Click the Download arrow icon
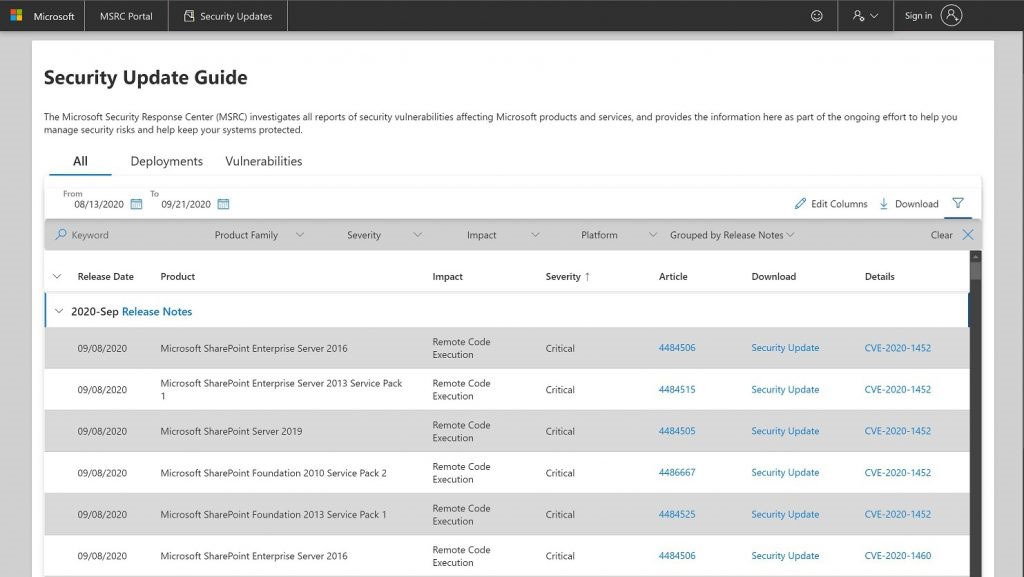The width and height of the screenshot is (1024, 577). click(884, 204)
